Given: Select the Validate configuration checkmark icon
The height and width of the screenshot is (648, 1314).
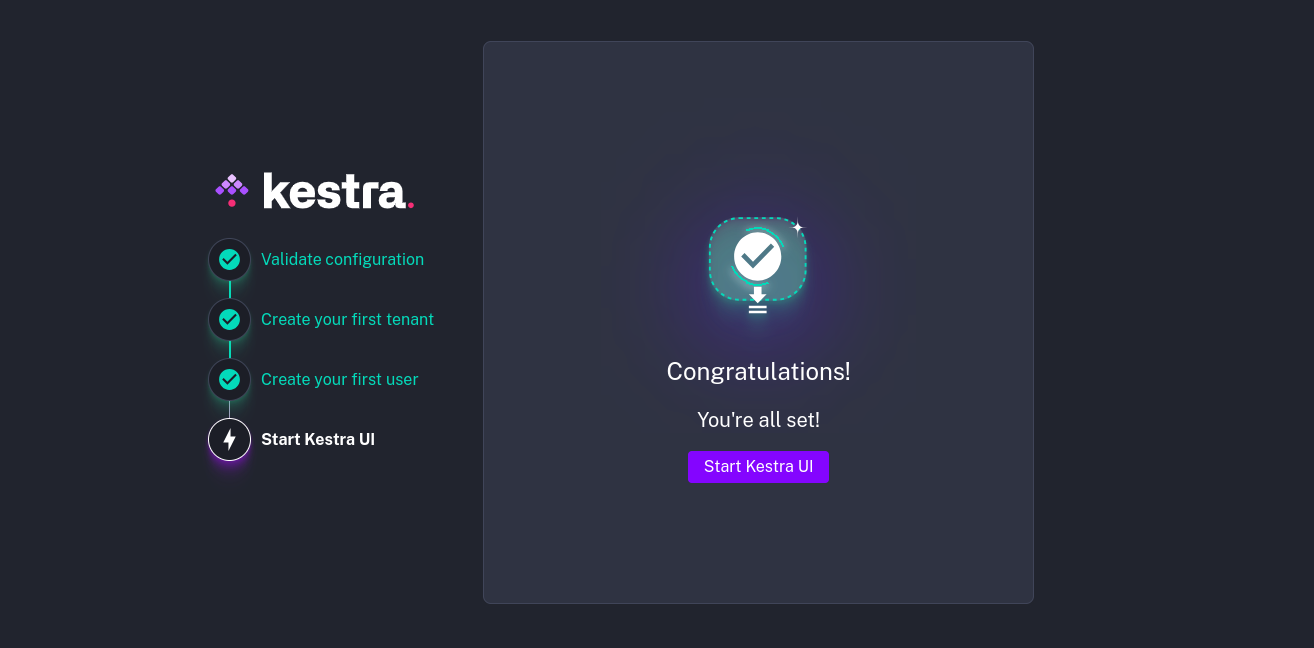Looking at the screenshot, I should click(x=229, y=260).
